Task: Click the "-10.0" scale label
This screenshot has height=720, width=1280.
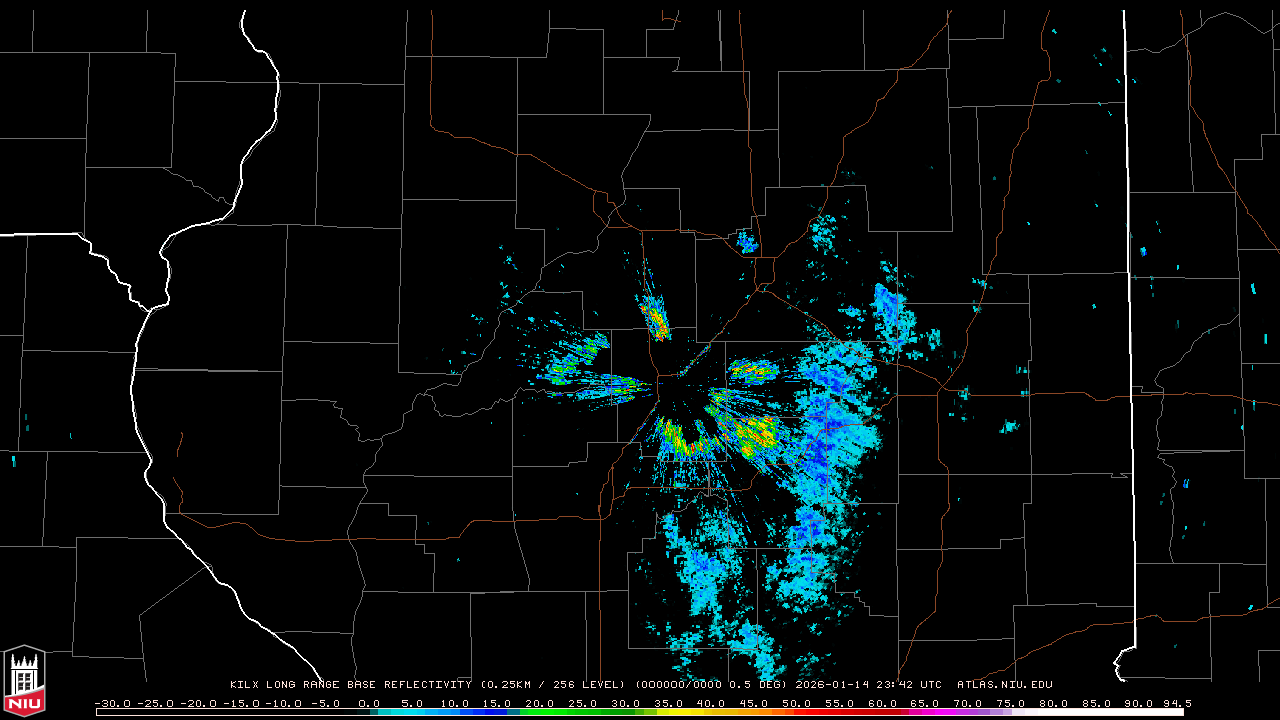Action: (x=284, y=703)
